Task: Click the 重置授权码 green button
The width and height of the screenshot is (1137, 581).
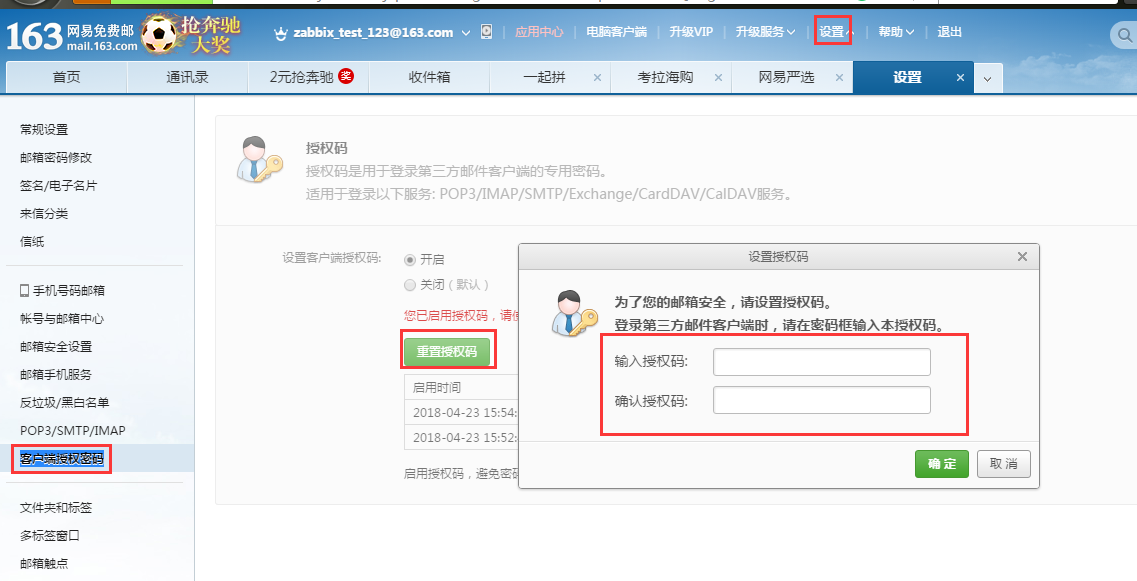Action: (447, 349)
